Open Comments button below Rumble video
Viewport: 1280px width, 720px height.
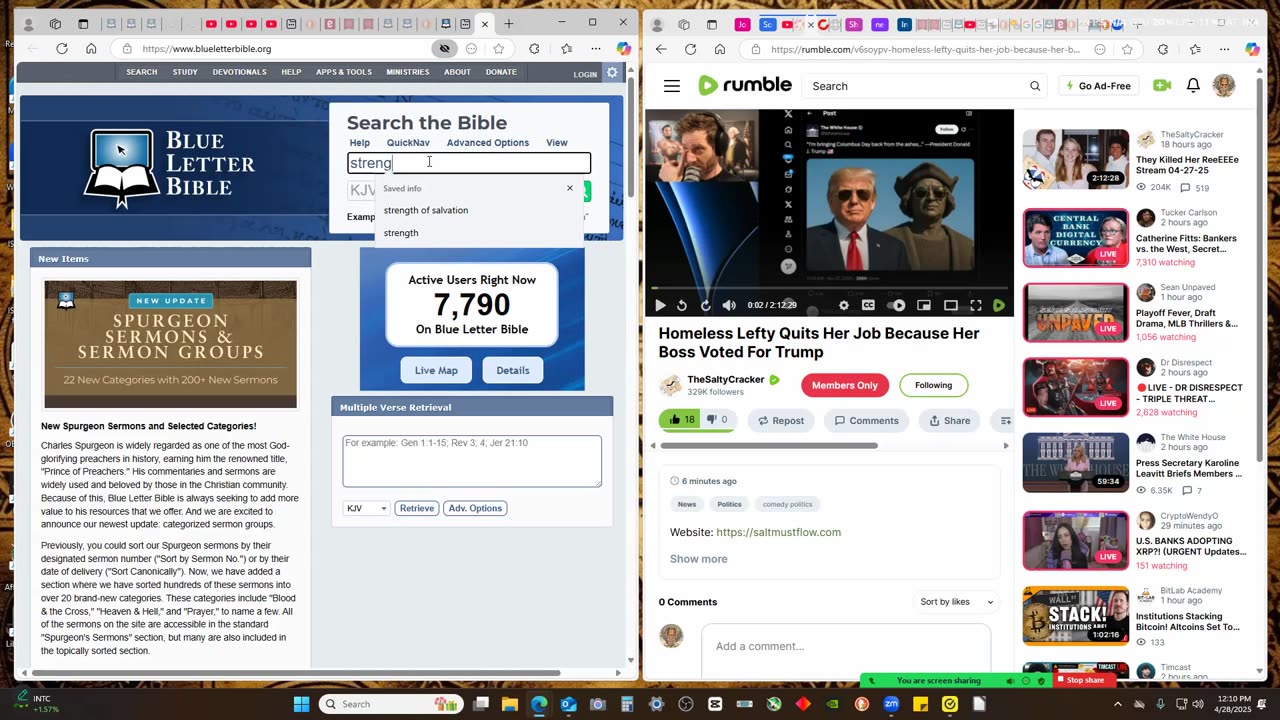pyautogui.click(x=866, y=421)
